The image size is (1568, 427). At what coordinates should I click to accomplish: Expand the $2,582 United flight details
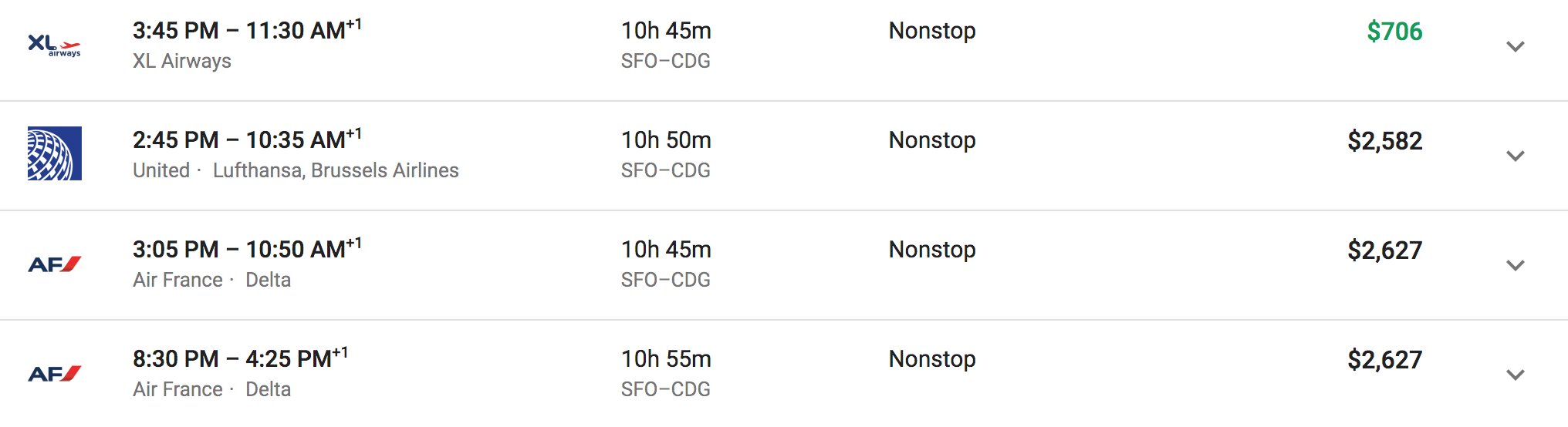(x=1516, y=156)
